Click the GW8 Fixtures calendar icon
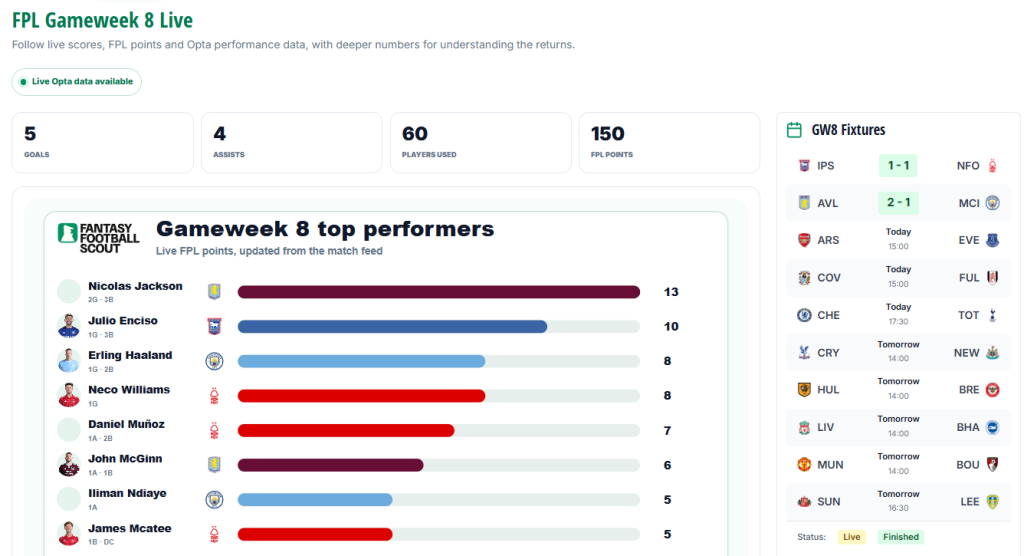 pyautogui.click(x=794, y=130)
